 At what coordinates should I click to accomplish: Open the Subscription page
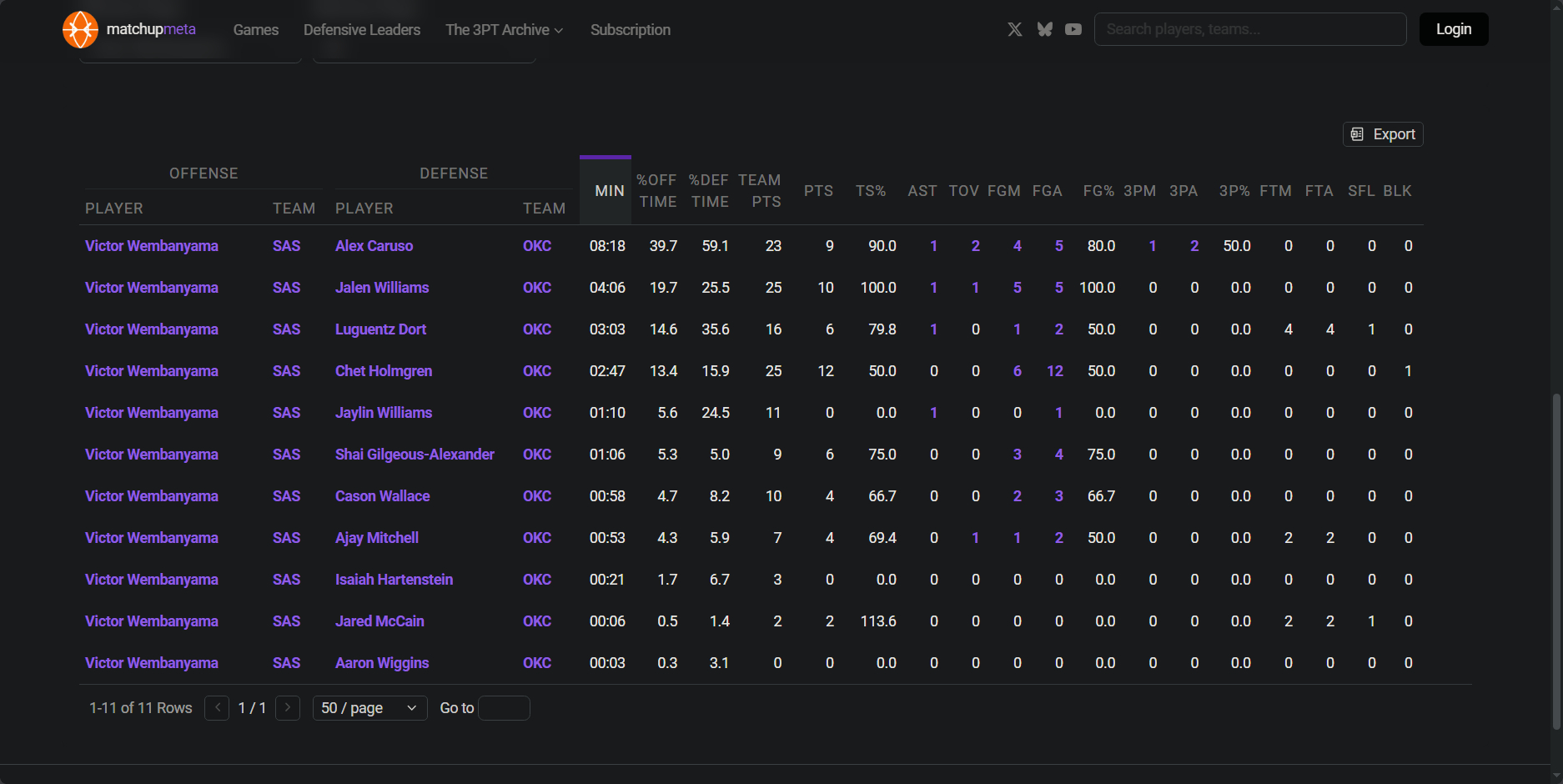[631, 30]
